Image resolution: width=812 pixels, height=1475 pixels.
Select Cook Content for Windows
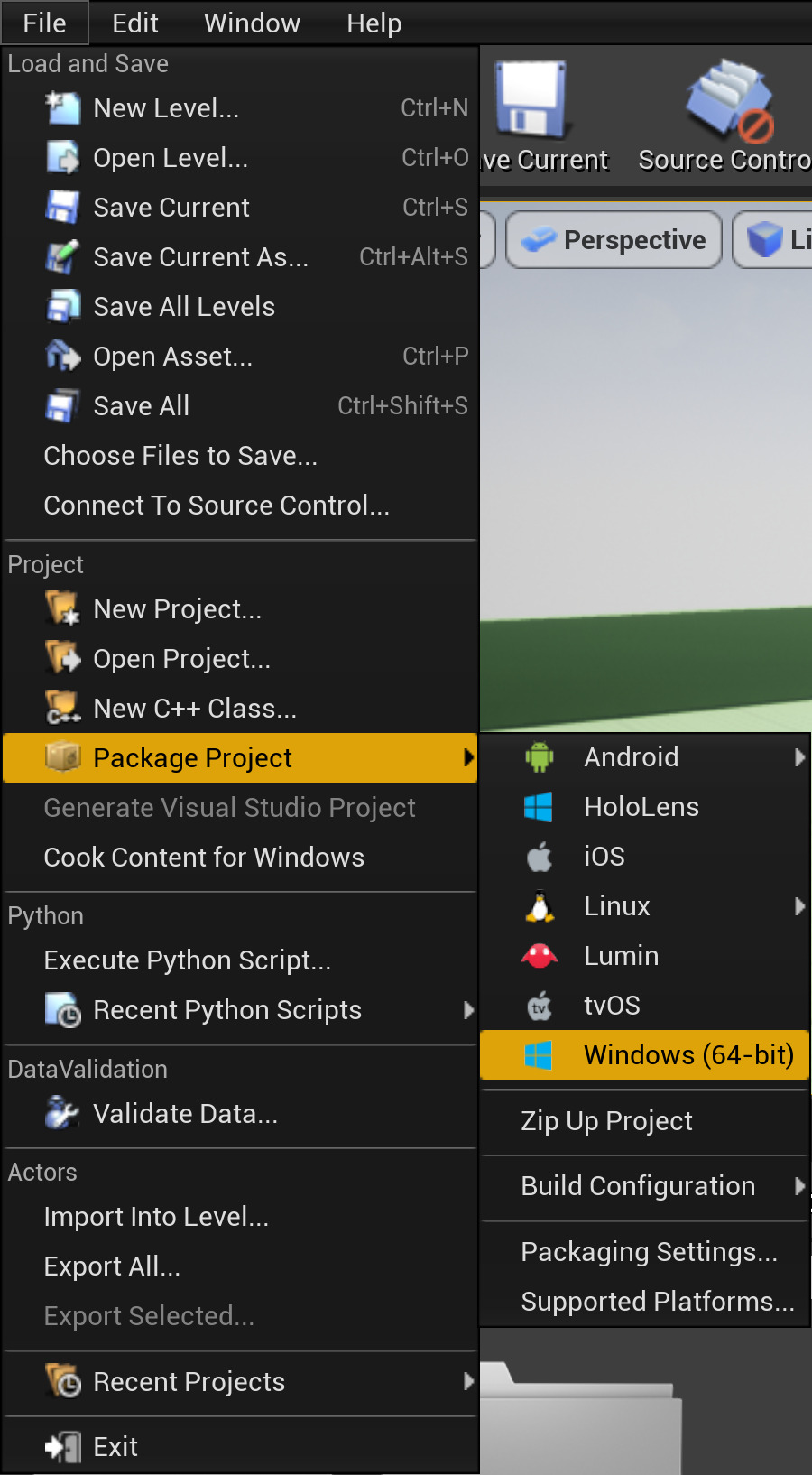click(204, 858)
